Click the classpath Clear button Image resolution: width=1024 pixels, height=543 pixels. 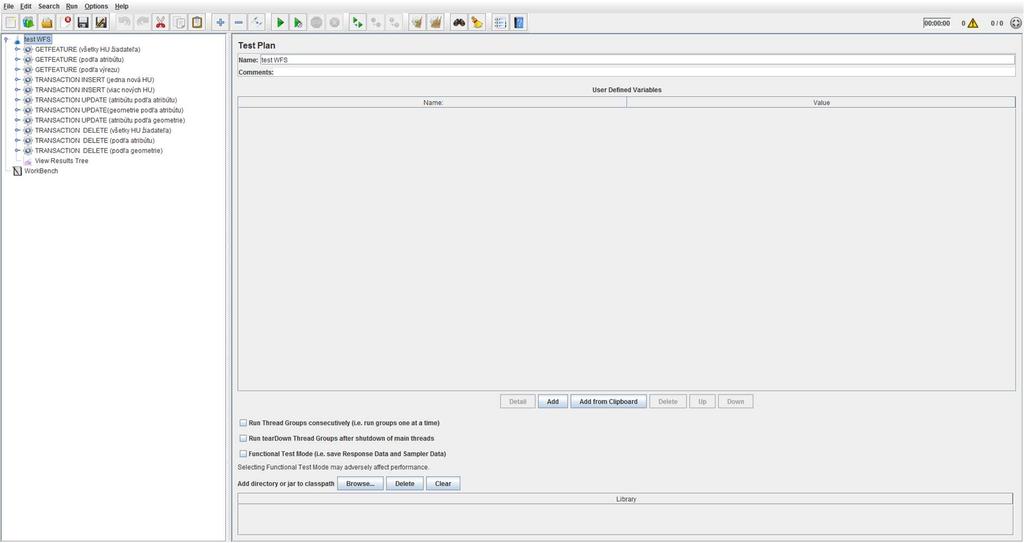(443, 484)
